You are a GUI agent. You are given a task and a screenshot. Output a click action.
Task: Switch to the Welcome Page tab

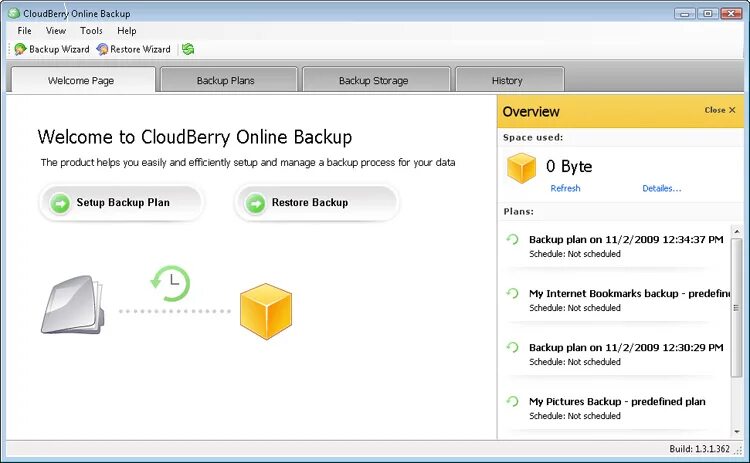[83, 80]
